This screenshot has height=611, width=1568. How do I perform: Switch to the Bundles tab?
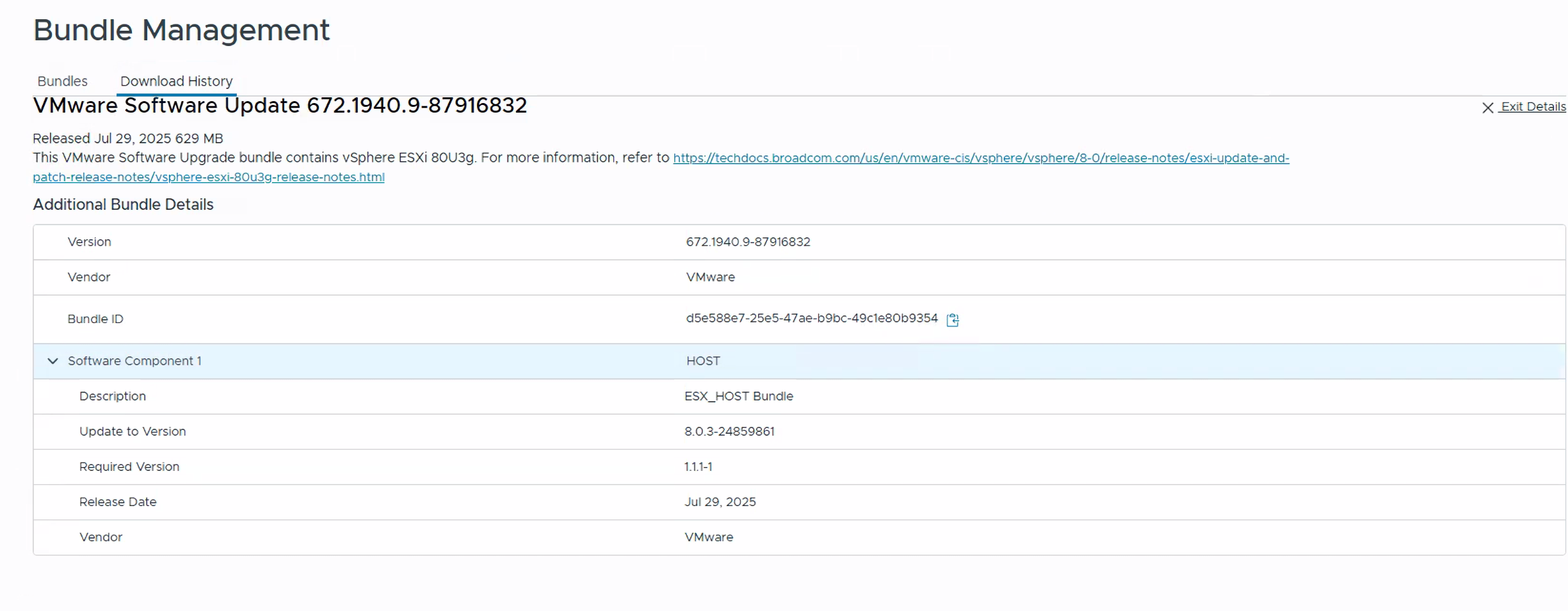click(x=62, y=81)
